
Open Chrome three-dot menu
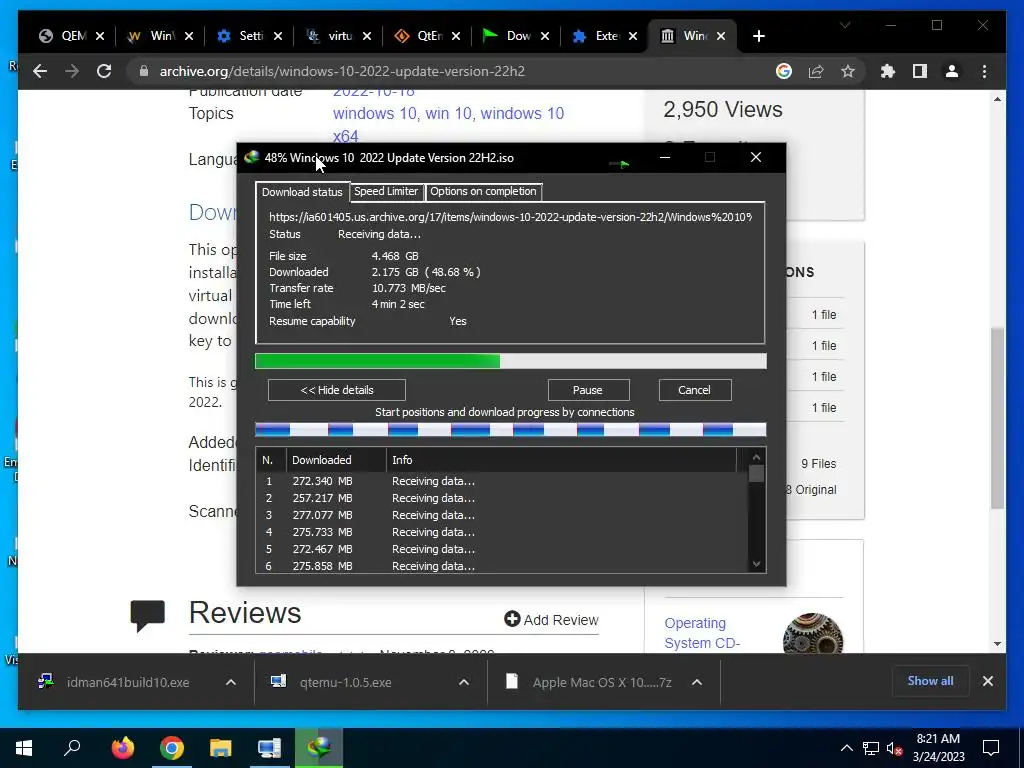coord(984,71)
